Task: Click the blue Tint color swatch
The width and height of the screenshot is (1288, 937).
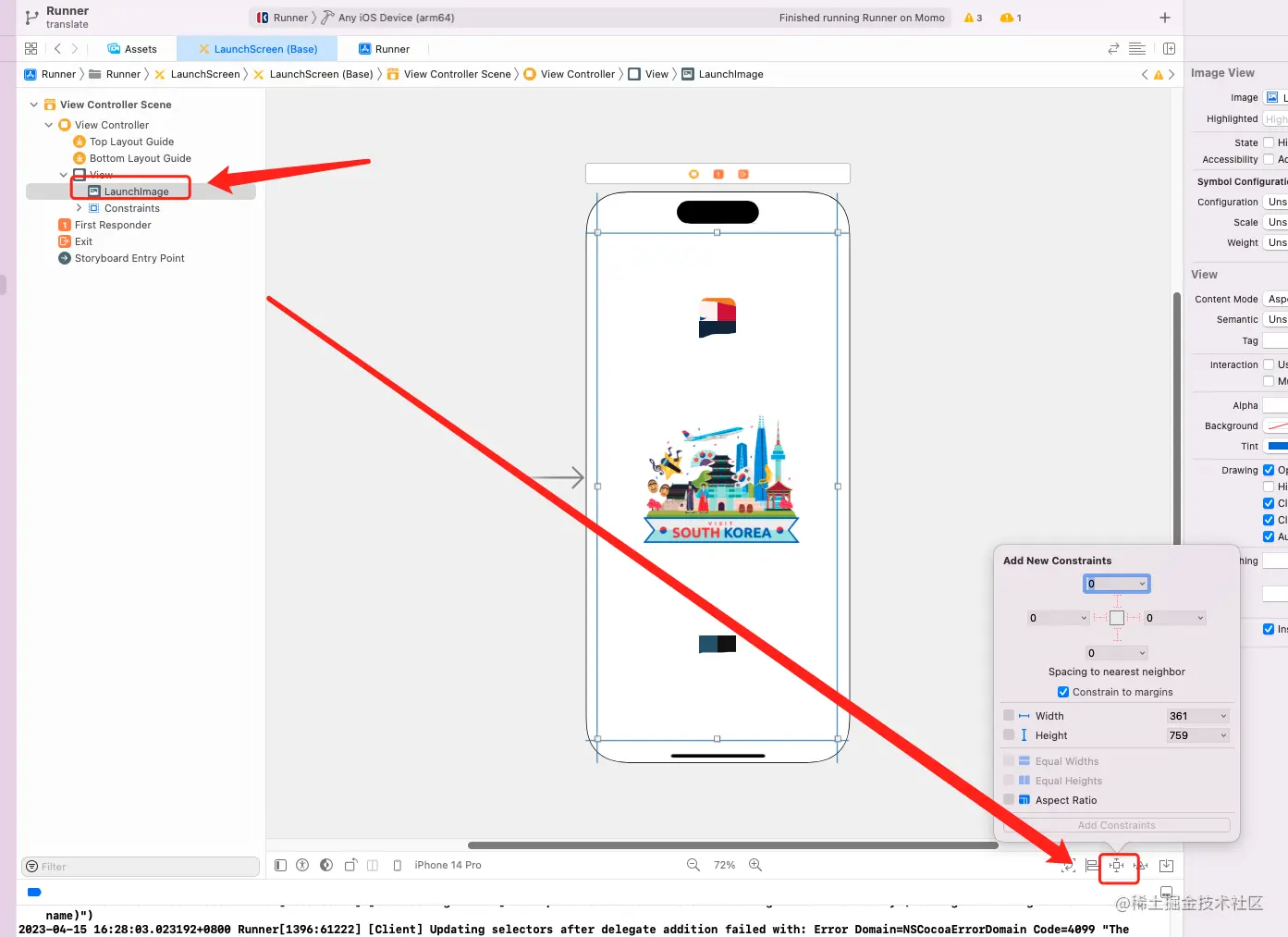Action: 1277,446
